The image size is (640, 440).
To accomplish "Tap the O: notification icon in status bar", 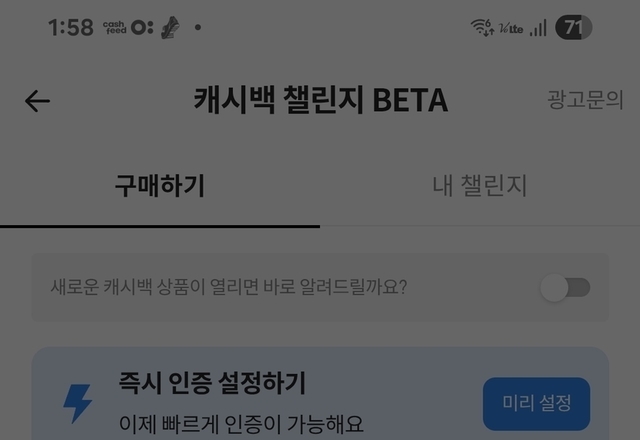I will 142,28.
